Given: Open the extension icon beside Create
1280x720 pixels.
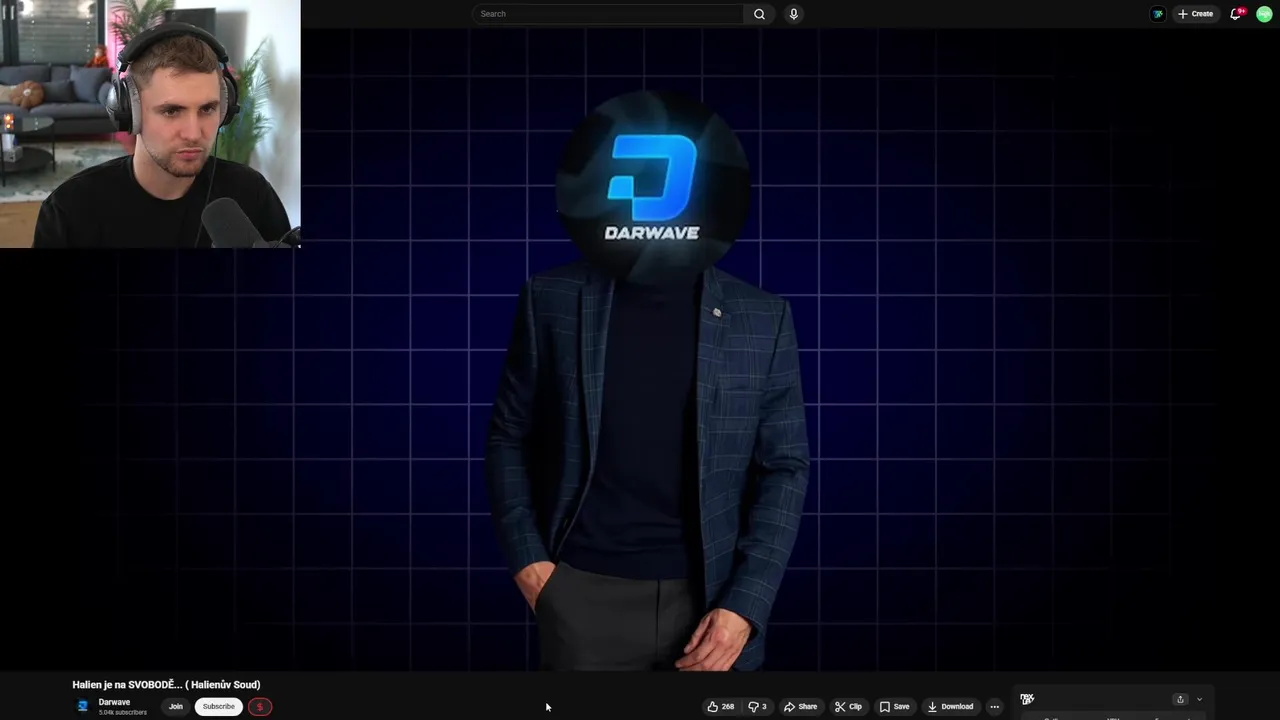Looking at the screenshot, I should tap(1158, 14).
